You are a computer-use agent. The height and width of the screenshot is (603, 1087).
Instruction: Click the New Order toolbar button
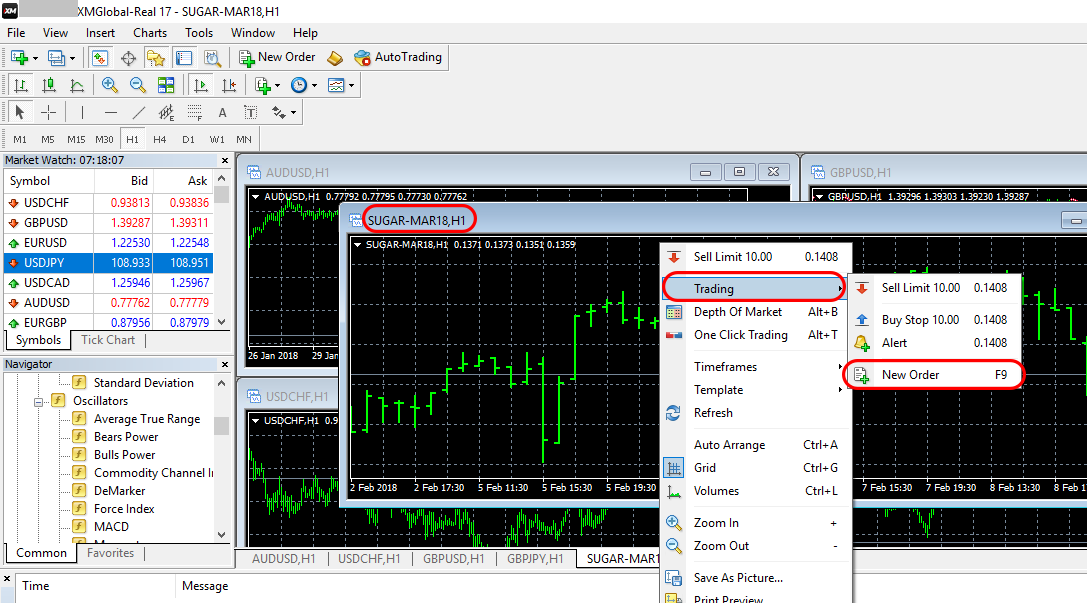click(x=277, y=58)
